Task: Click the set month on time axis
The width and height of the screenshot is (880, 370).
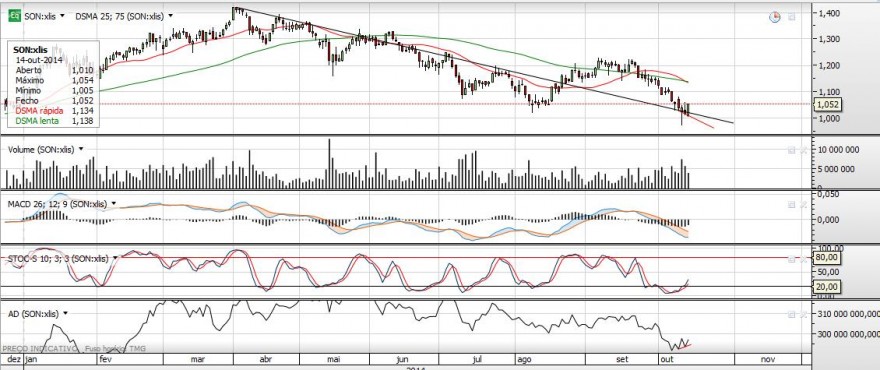Action: 622,359
